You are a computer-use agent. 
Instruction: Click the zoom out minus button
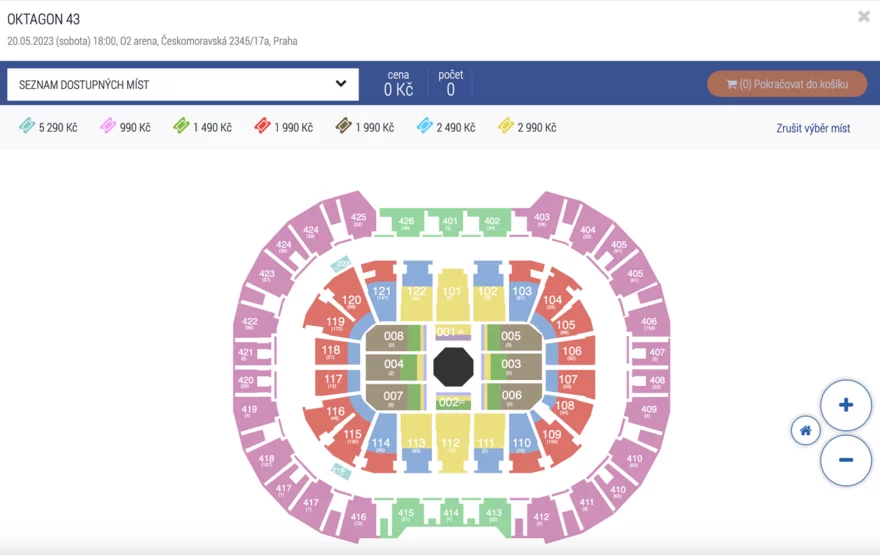(846, 460)
